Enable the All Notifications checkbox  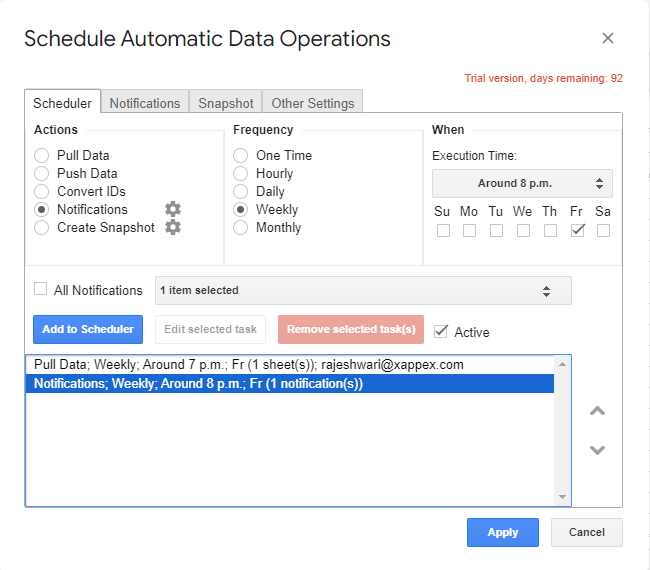40,289
